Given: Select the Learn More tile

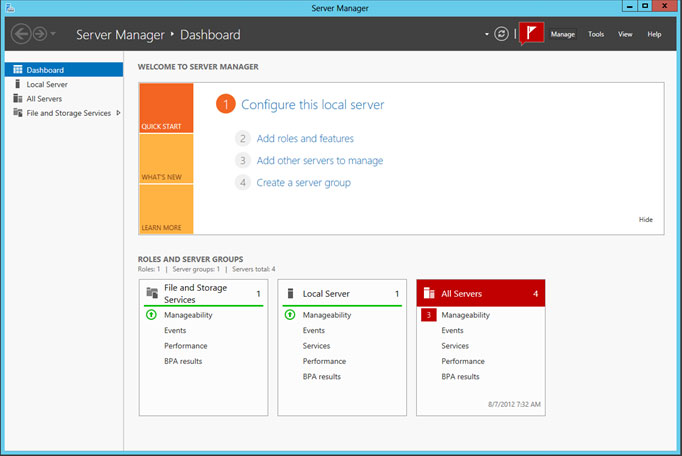Looking at the screenshot, I should [x=166, y=209].
